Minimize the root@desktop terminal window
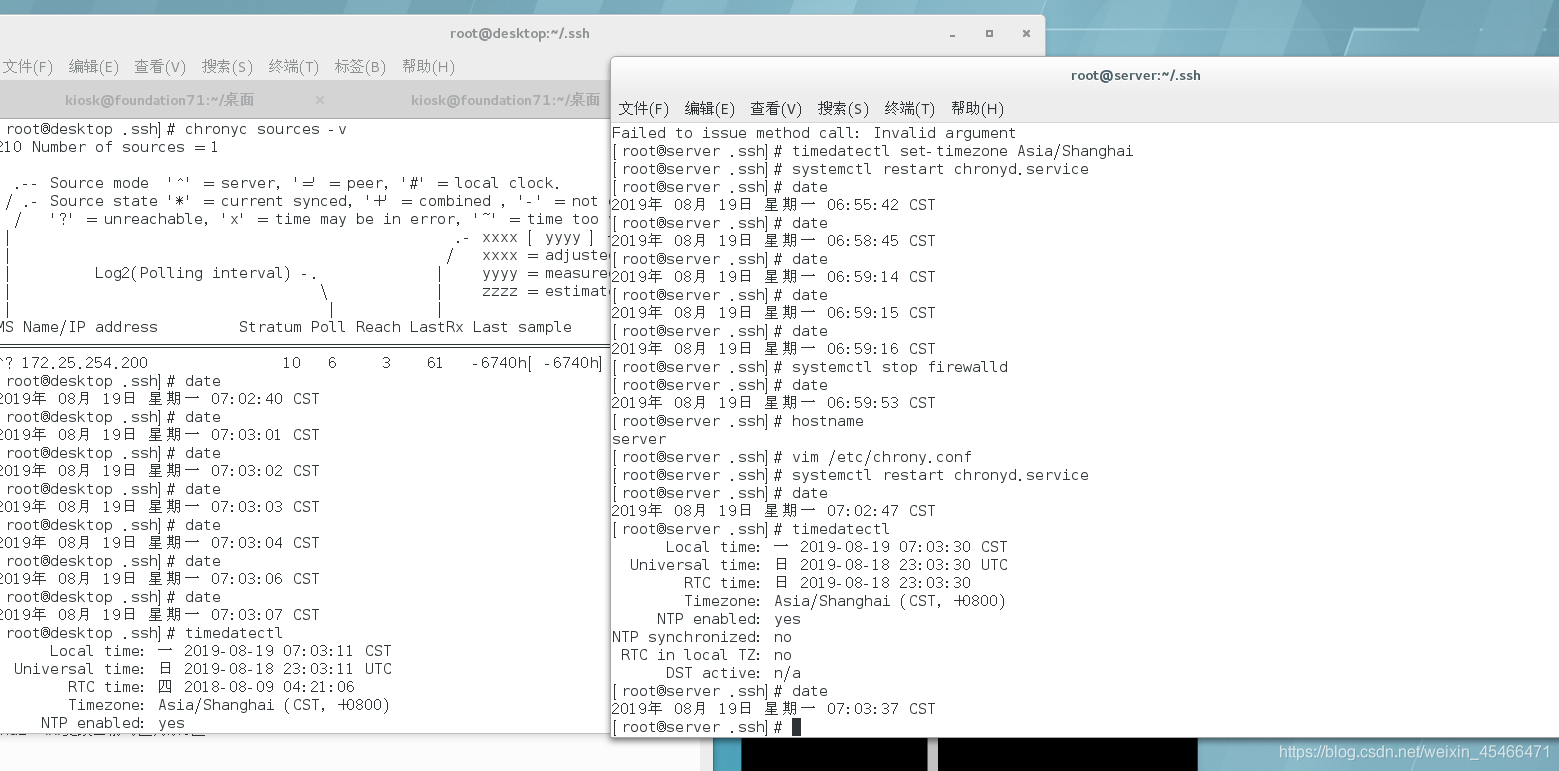The height and width of the screenshot is (771, 1559). click(x=953, y=33)
